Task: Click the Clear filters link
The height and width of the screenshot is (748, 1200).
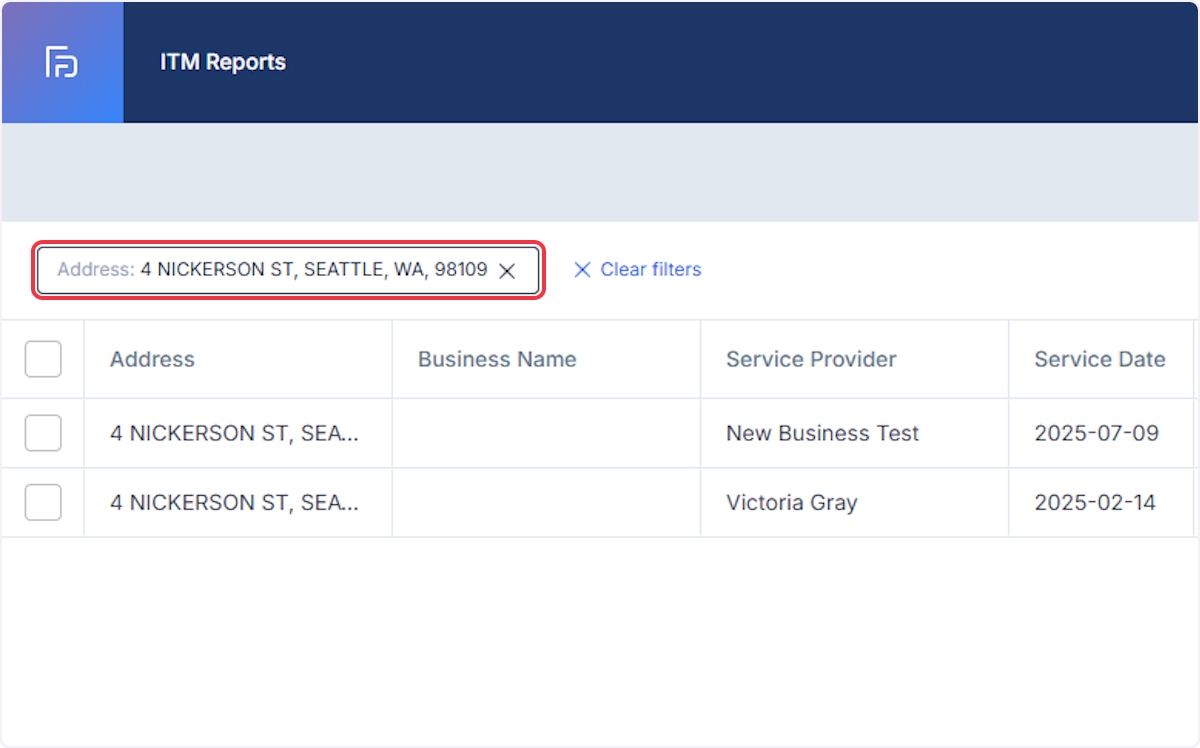Action: point(637,270)
